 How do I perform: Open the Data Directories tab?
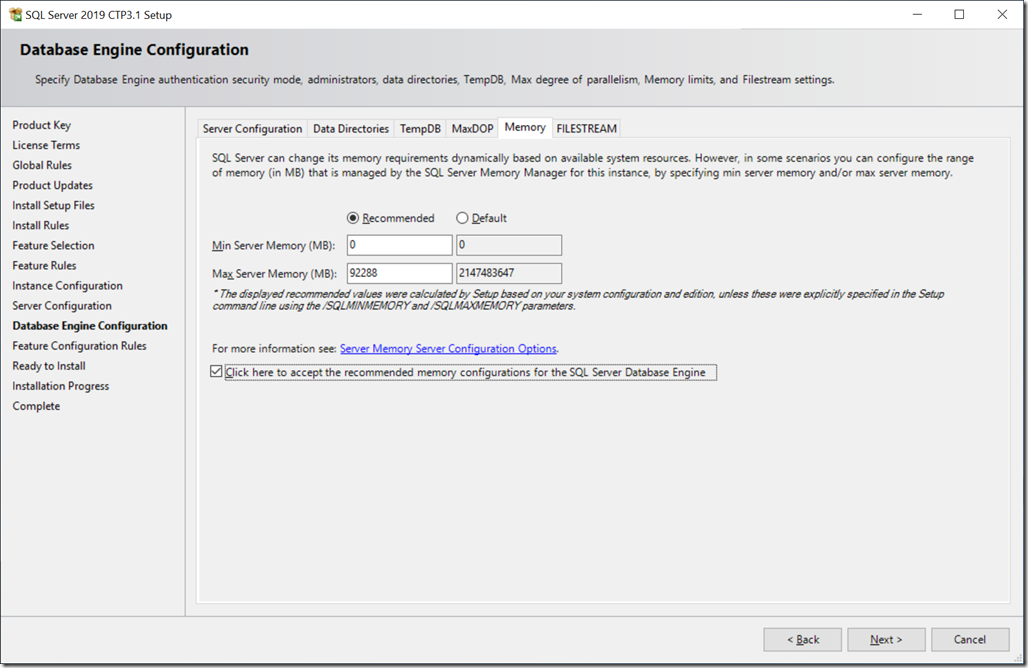pyautogui.click(x=351, y=128)
